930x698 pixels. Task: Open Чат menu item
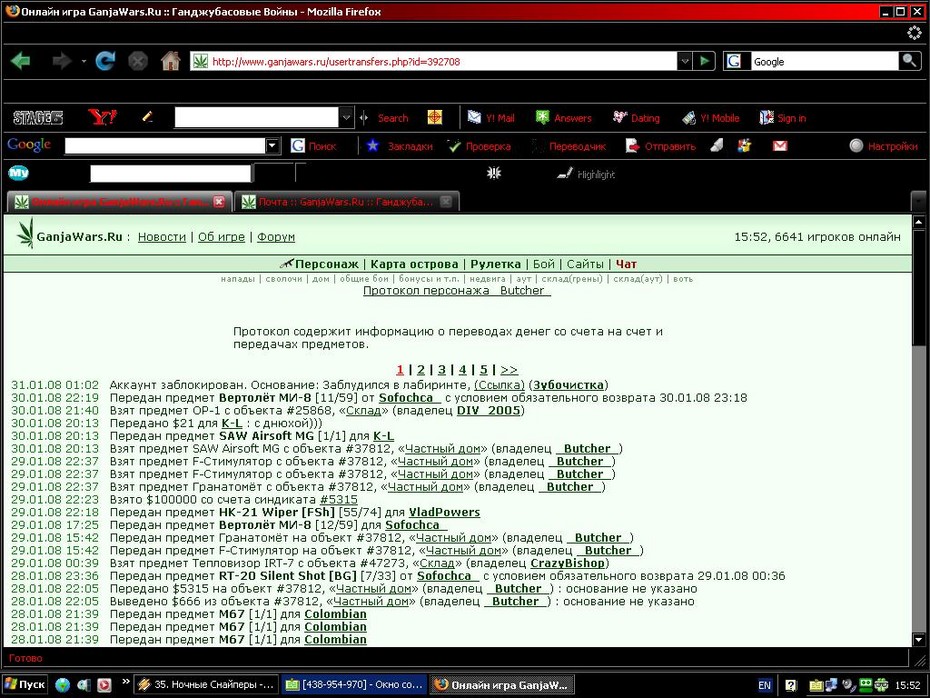(626, 264)
